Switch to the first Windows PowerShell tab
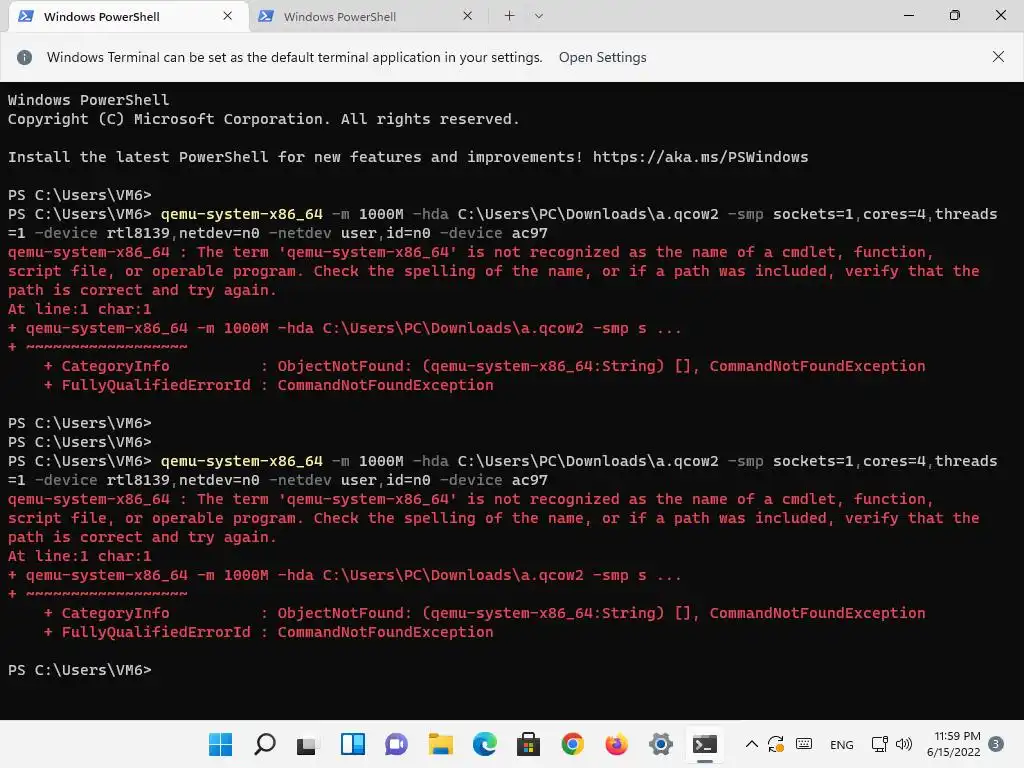1024x768 pixels. (128, 16)
